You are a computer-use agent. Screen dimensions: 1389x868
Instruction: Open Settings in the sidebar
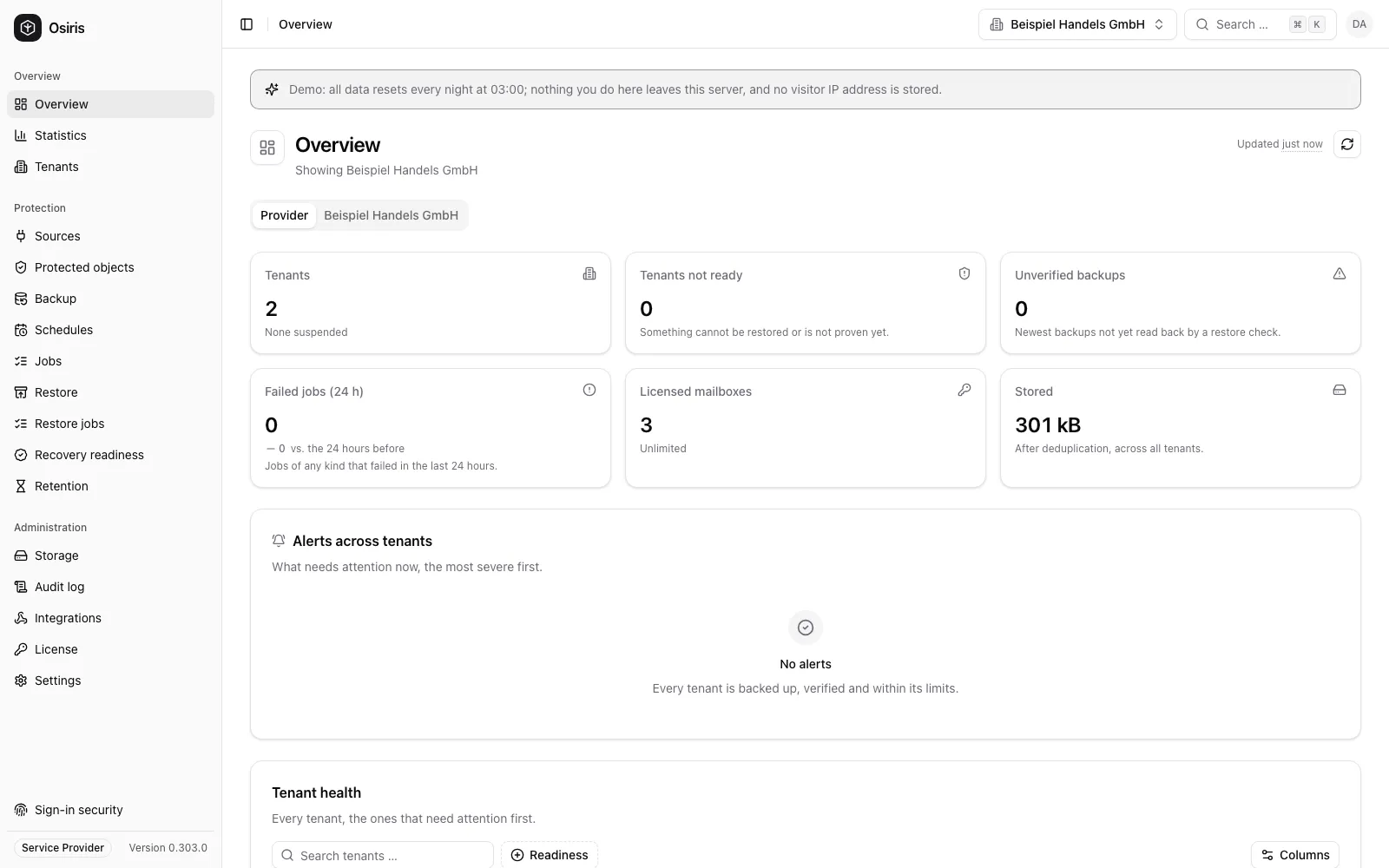click(x=110, y=681)
